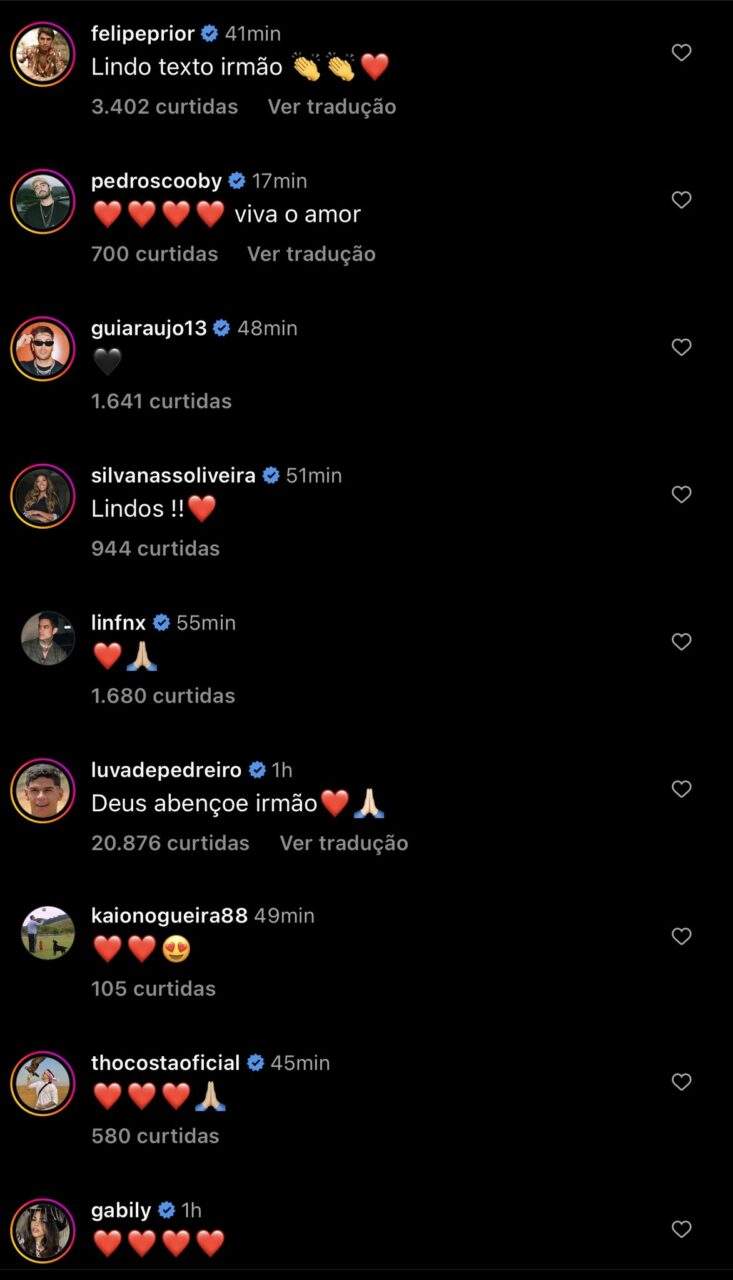This screenshot has width=733, height=1280.
Task: Click "Ver tradução" under pedroscooby's comment
Action: [x=311, y=254]
